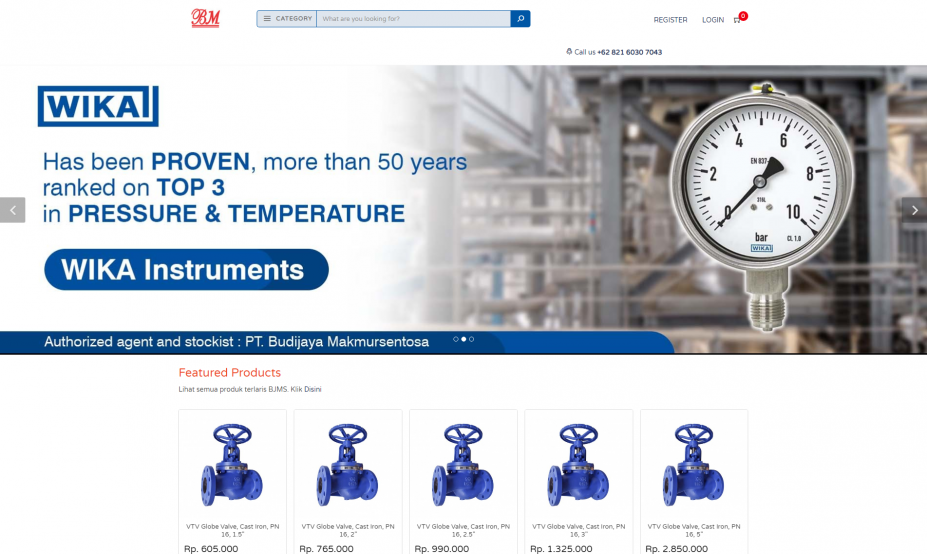Click the WIKA logo on banner
The width and height of the screenshot is (927, 554).
click(x=98, y=106)
